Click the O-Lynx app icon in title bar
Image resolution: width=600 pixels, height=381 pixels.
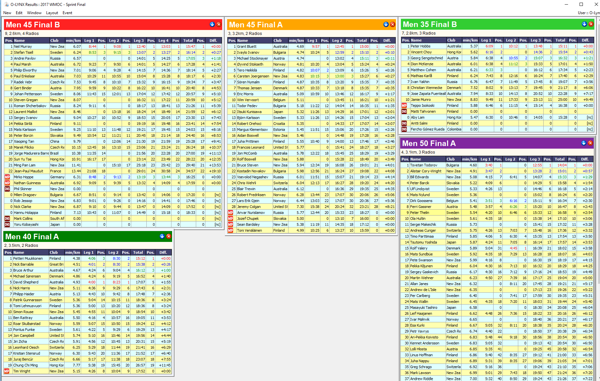[6, 4]
